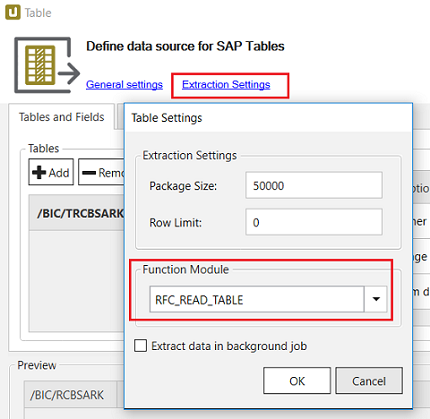Expand Function Module dropdown arrow

tap(376, 299)
